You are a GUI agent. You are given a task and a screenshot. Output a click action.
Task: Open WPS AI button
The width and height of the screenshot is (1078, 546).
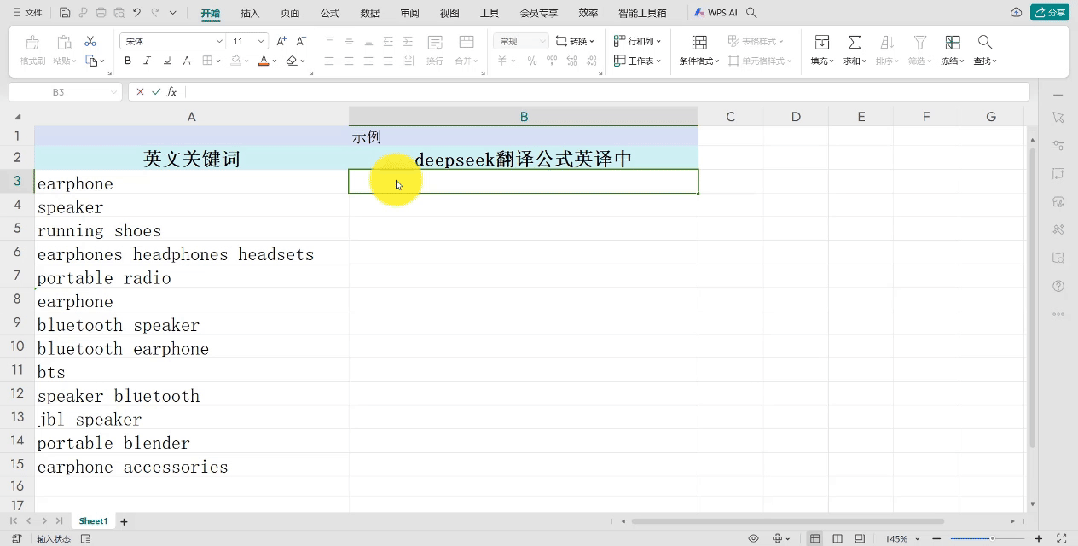point(717,12)
